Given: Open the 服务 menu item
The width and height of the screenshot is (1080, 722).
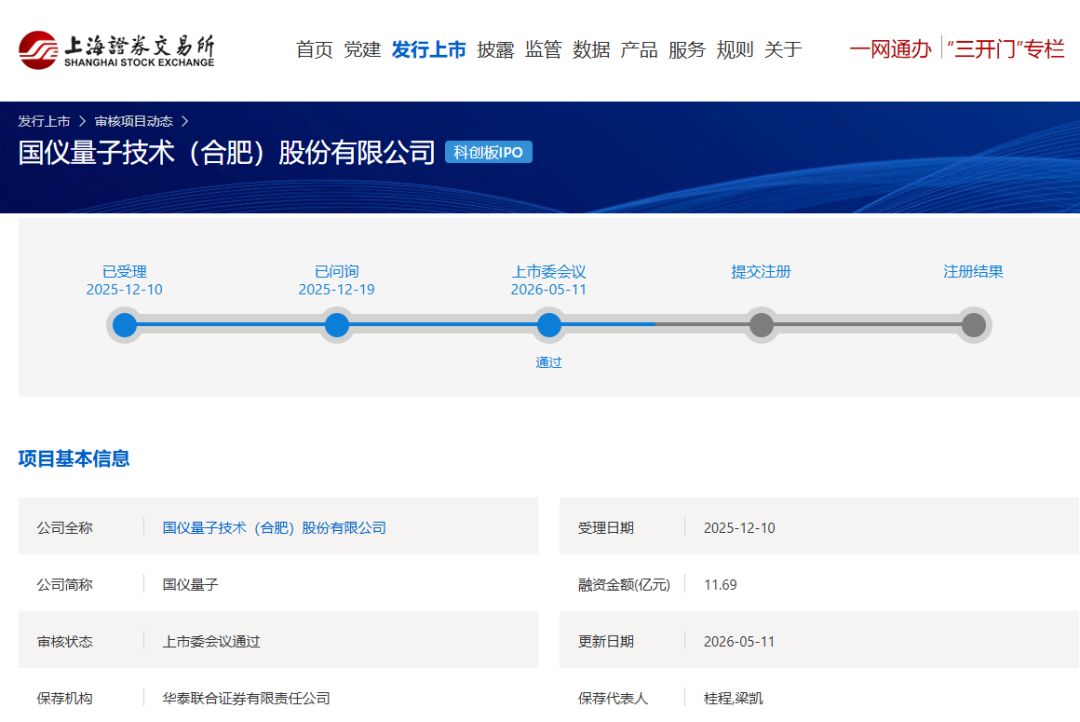Looking at the screenshot, I should [x=687, y=50].
